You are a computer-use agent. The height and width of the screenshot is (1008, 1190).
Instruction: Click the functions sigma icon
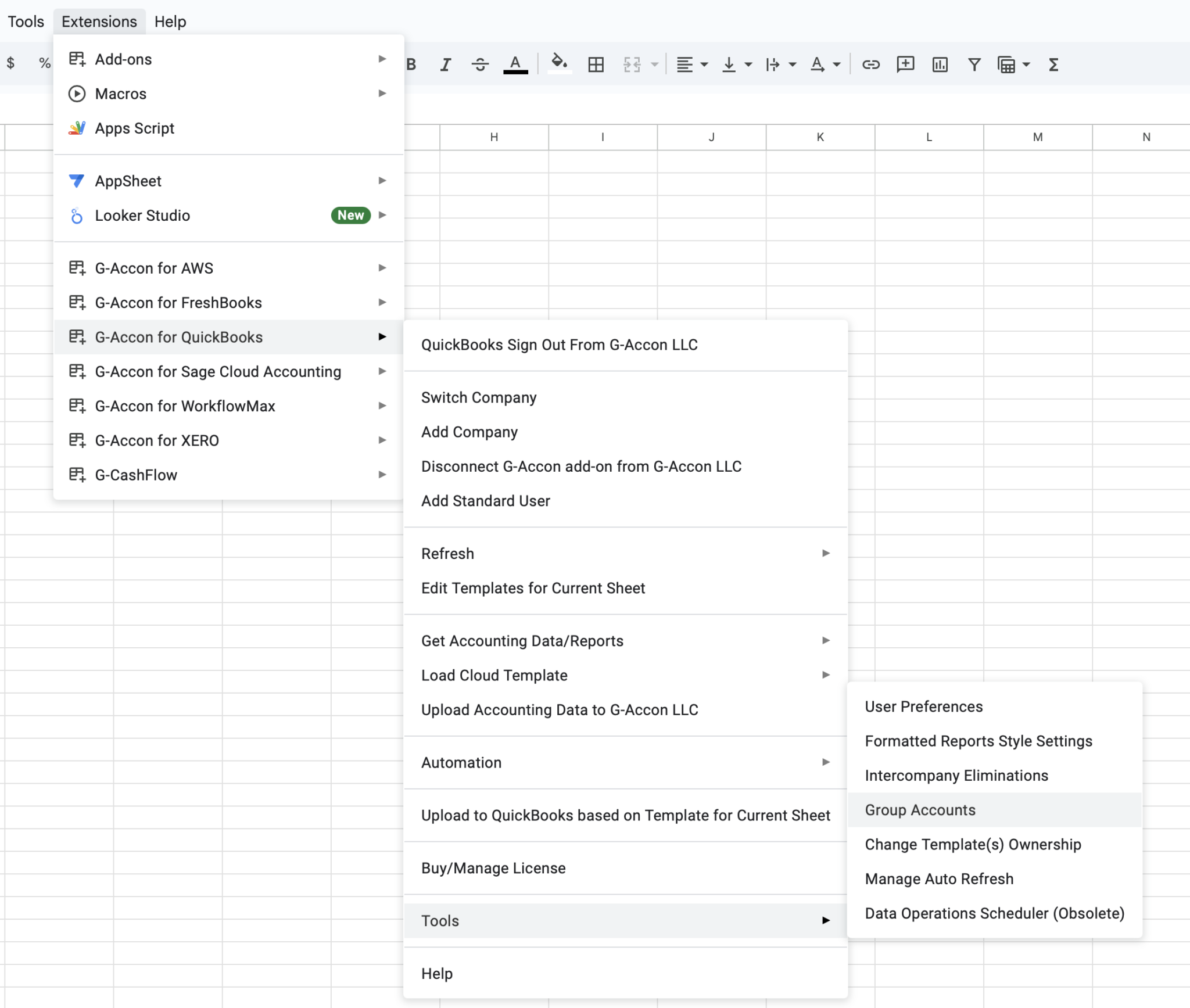tap(1053, 64)
